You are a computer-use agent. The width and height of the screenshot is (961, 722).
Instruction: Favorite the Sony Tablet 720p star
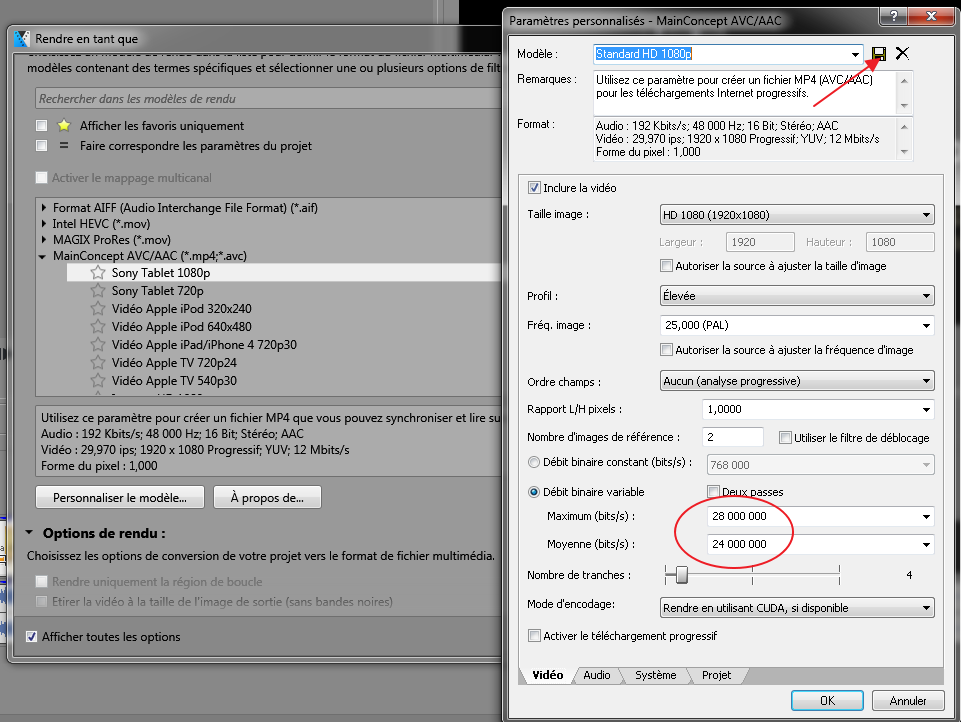click(97, 291)
